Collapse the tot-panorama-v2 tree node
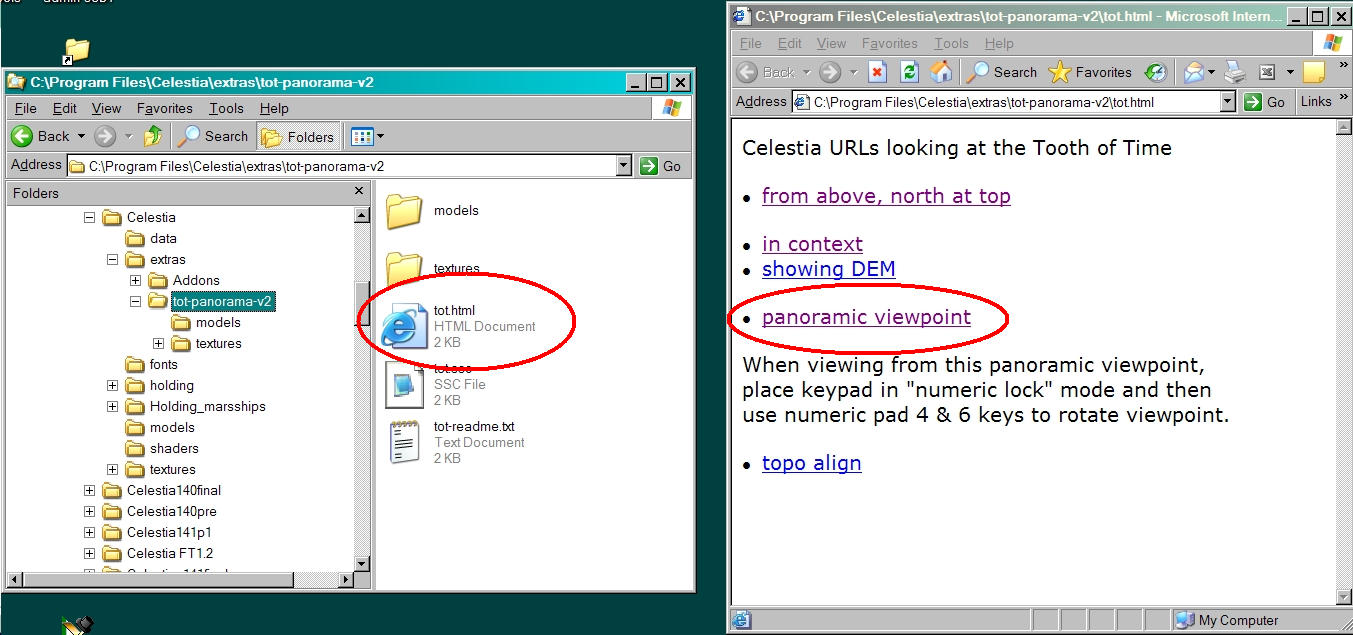 135,301
